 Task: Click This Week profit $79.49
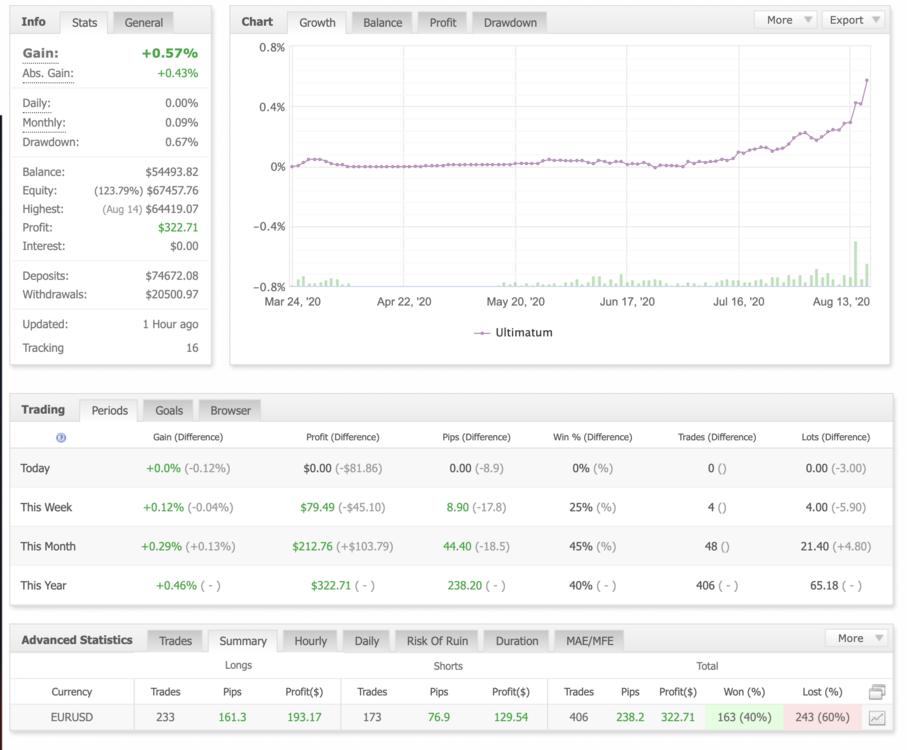tap(317, 508)
